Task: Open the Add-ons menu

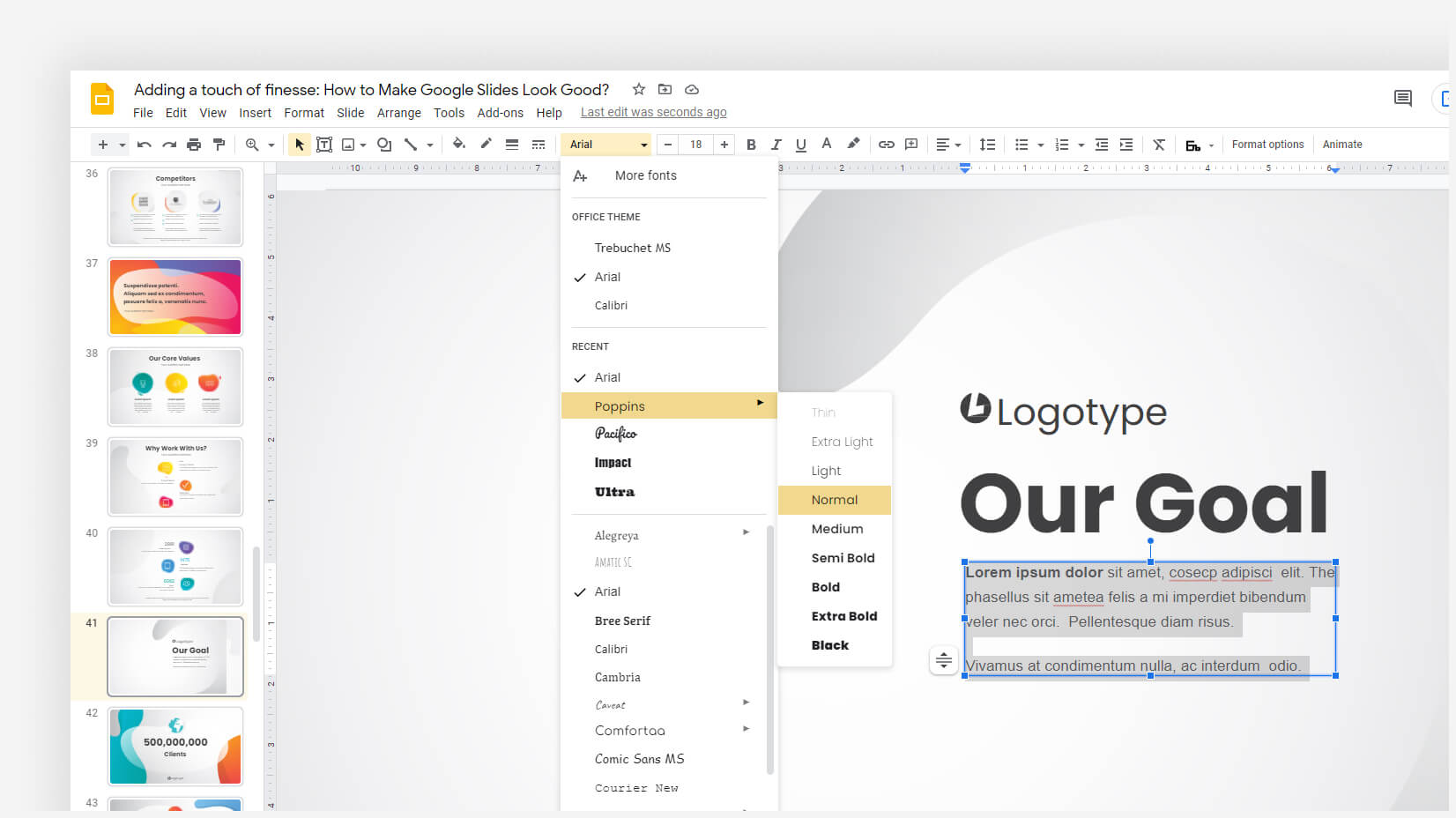Action: 501,113
